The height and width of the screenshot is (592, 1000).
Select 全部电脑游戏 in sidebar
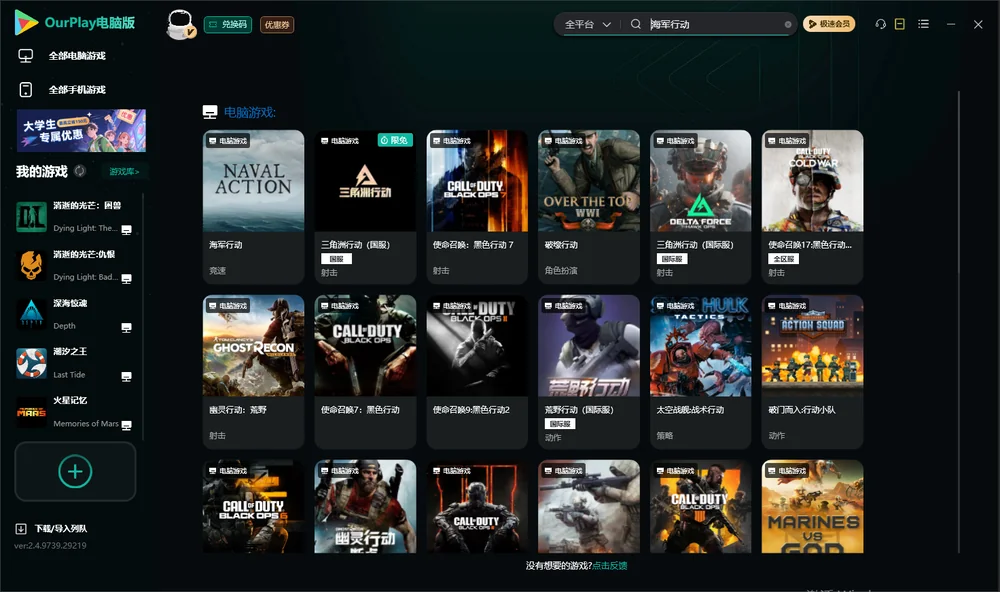point(77,56)
